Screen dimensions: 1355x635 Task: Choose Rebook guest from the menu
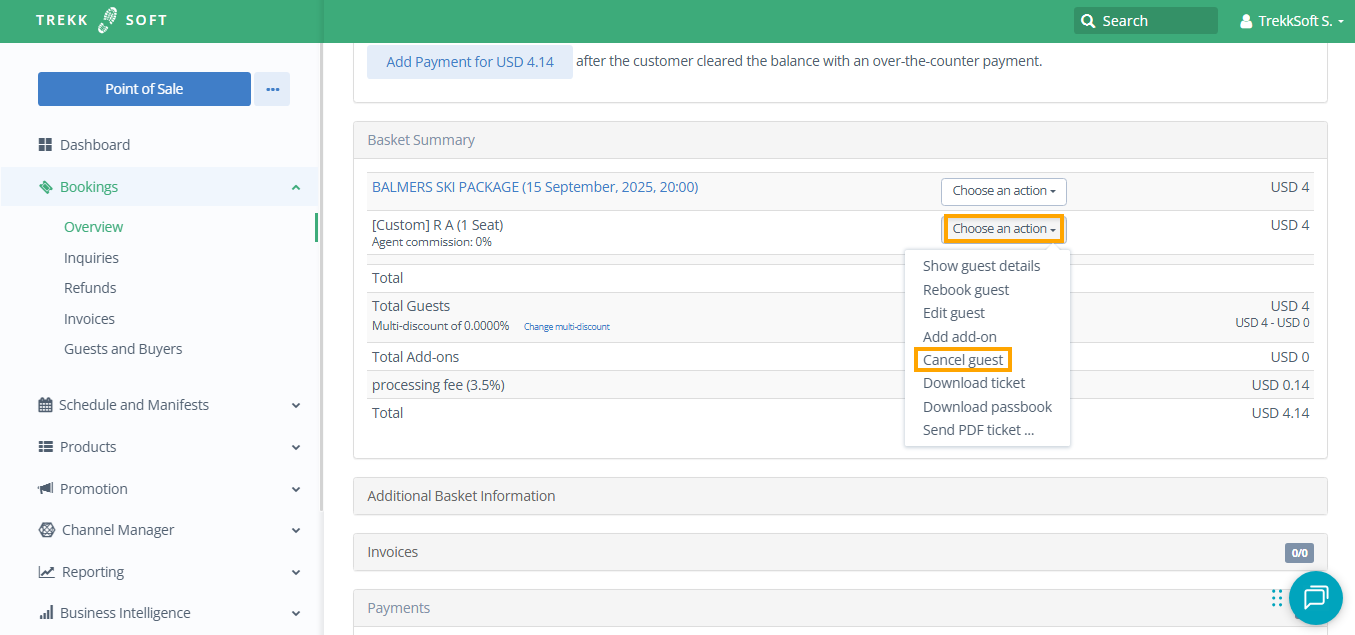965,290
